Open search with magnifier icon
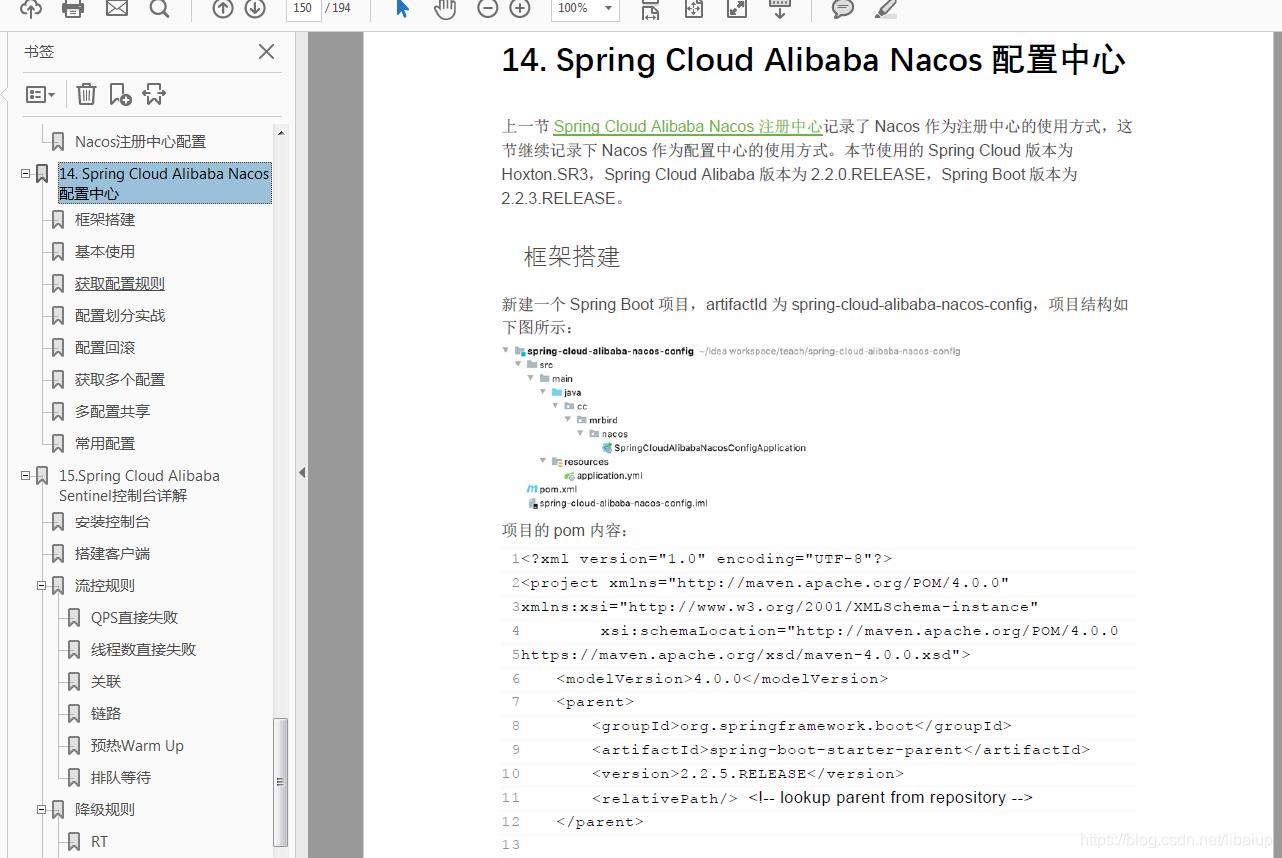Screen dimensions: 1282x858 159,8
